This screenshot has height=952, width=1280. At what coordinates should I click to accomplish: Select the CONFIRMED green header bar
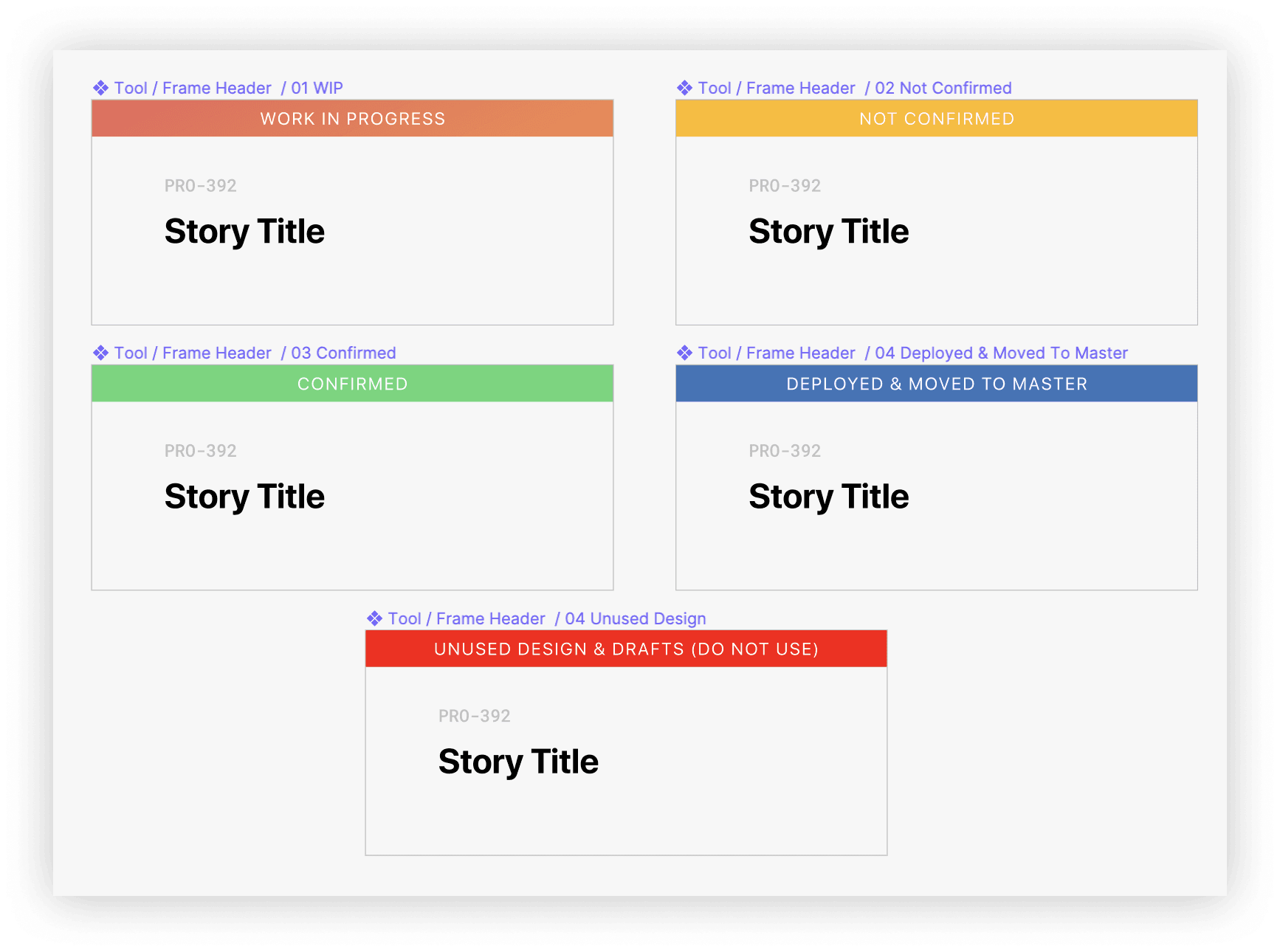click(x=352, y=383)
